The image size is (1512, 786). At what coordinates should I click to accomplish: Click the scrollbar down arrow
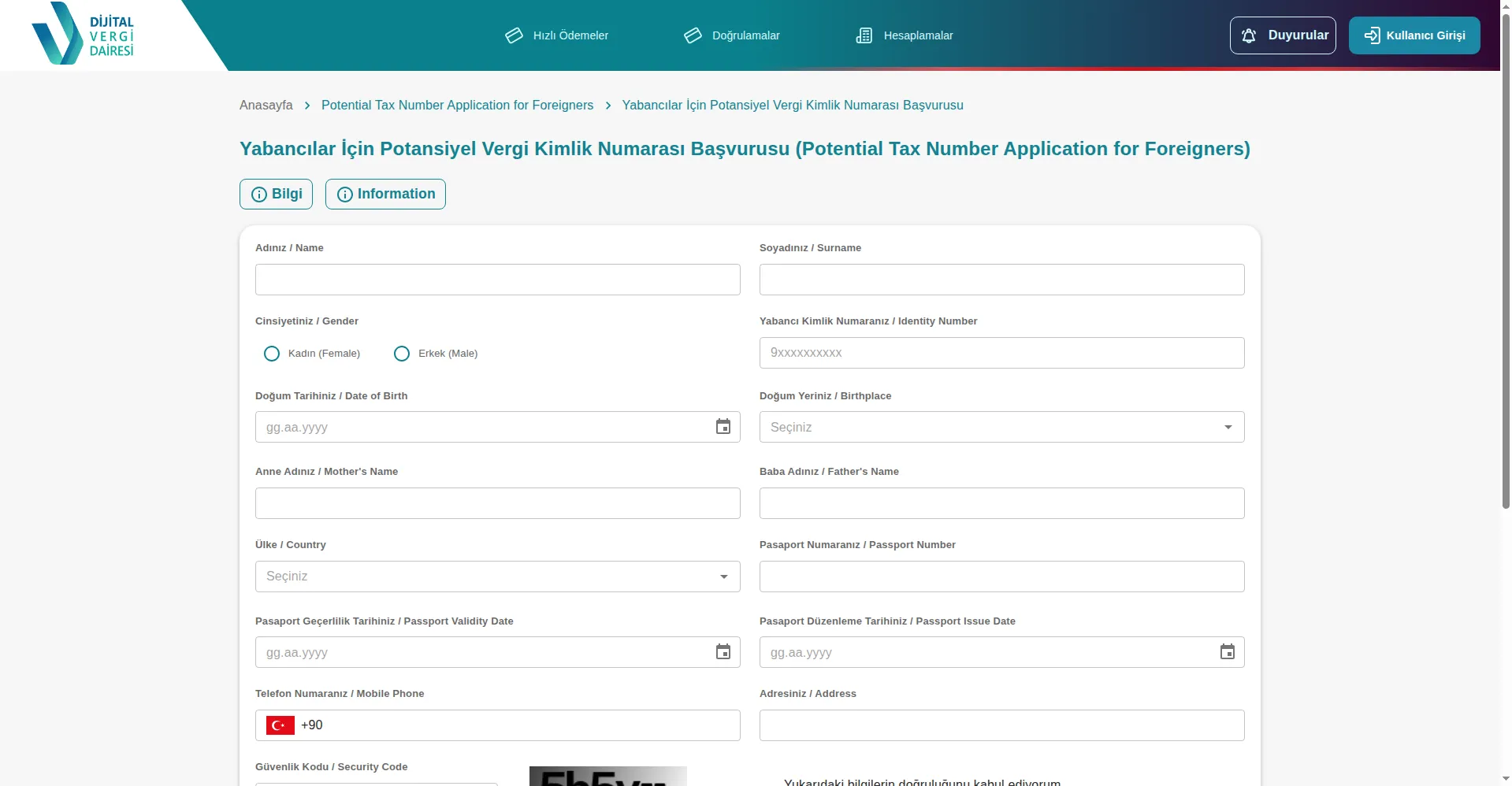point(1506,780)
